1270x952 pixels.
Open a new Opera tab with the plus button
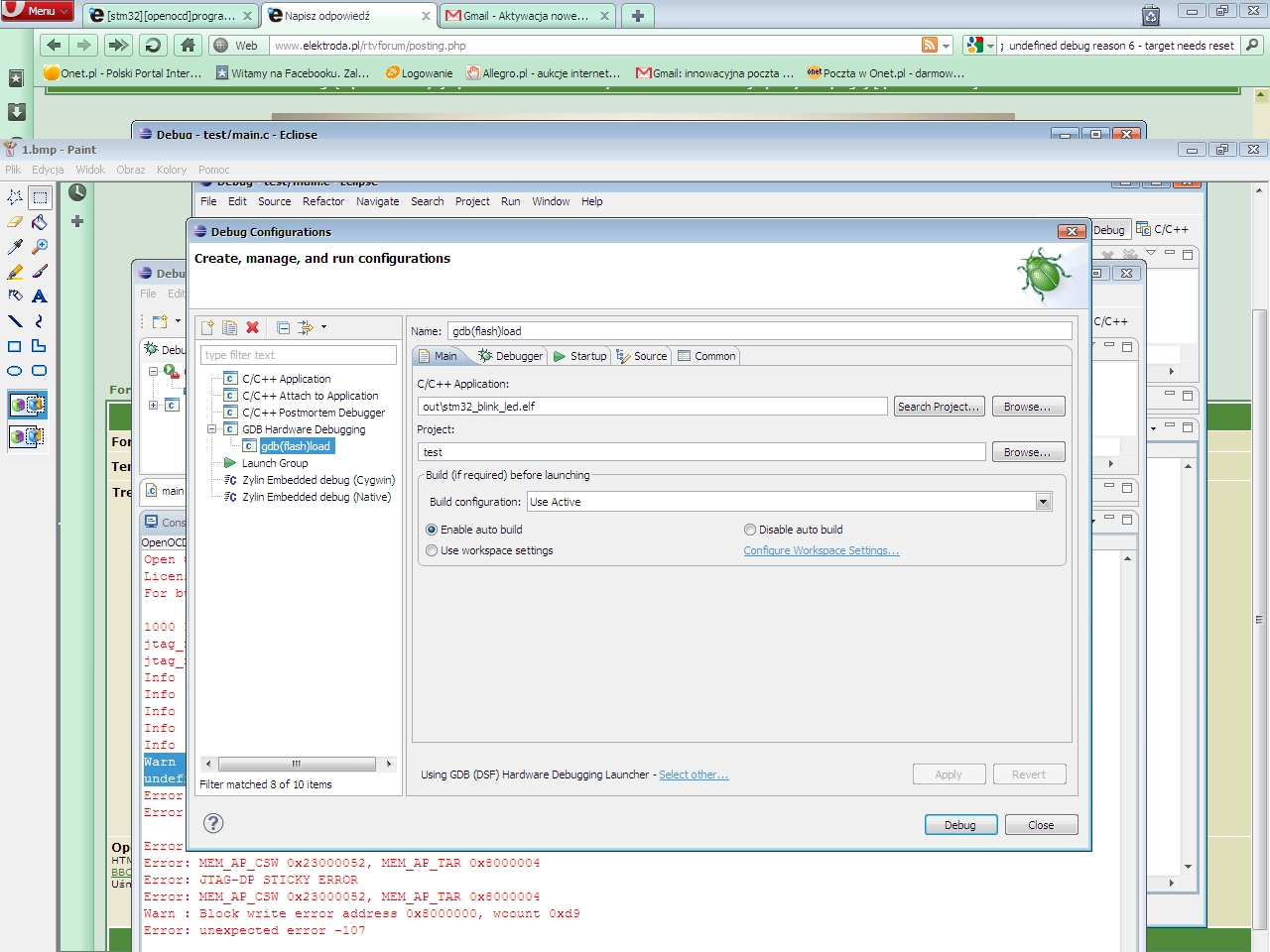(x=638, y=16)
